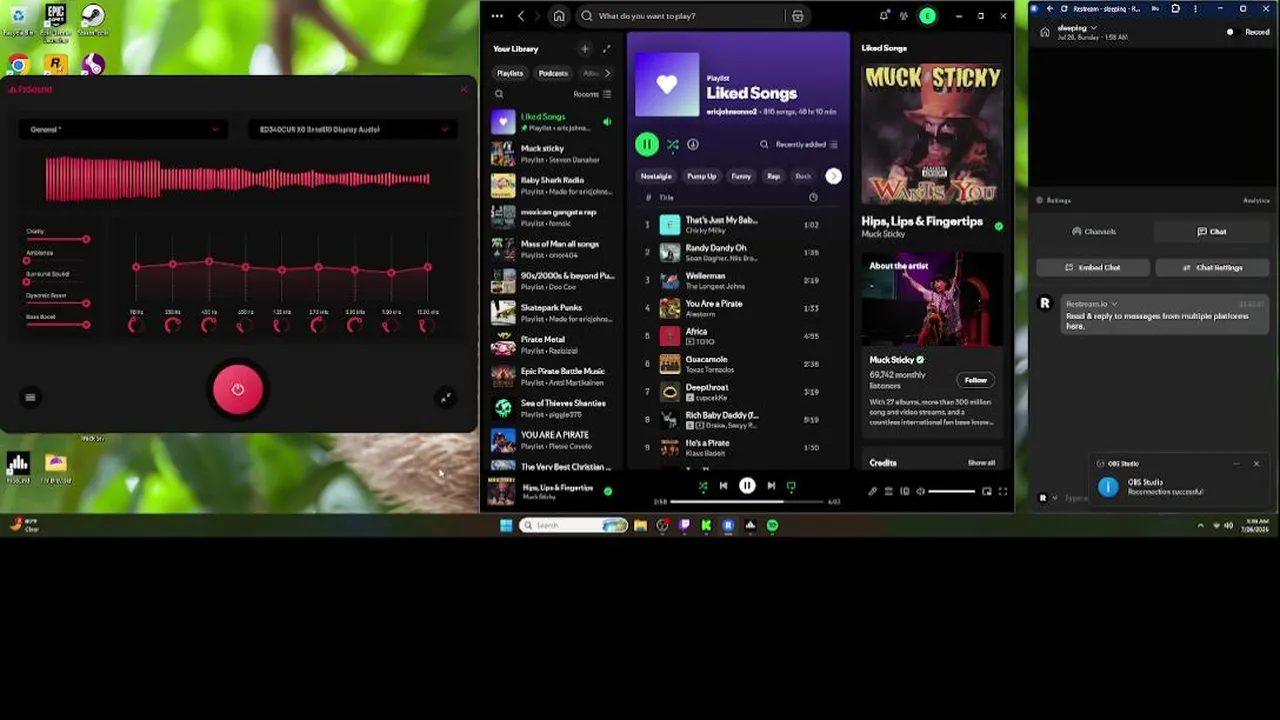Create a new playlist with plus icon
1280x720 pixels.
[x=584, y=49]
